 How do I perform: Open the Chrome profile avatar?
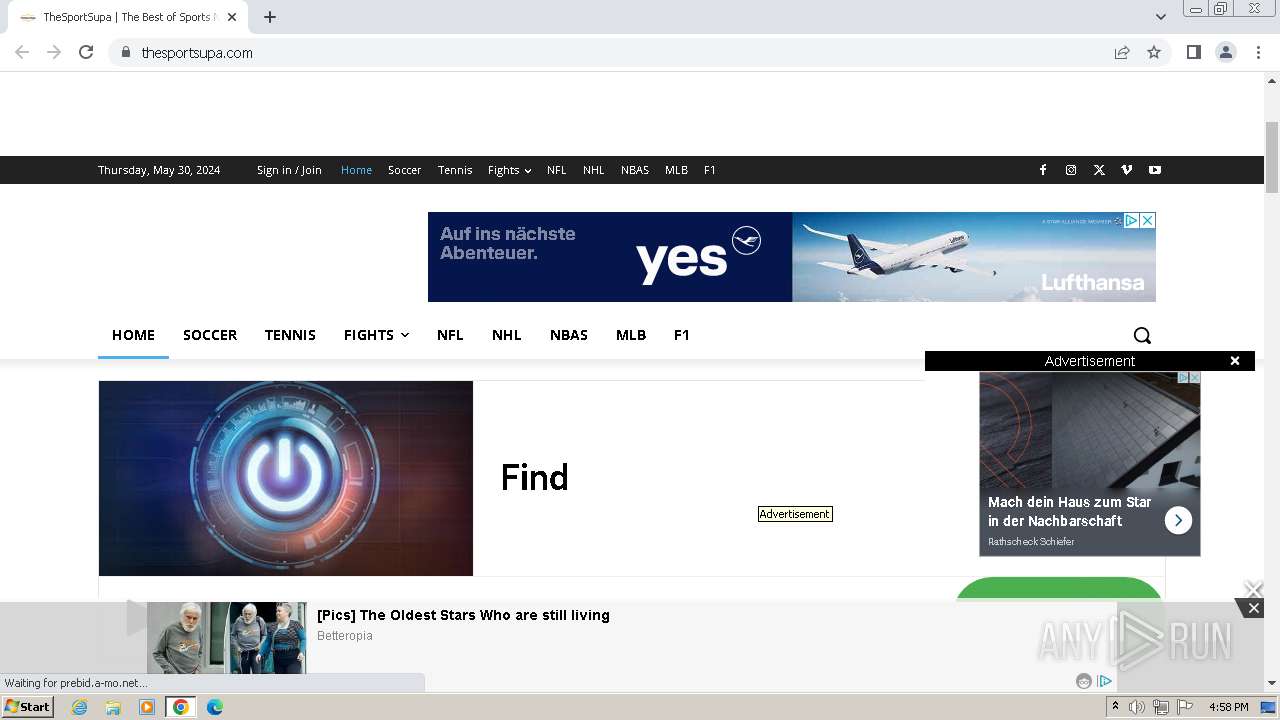[x=1226, y=52]
